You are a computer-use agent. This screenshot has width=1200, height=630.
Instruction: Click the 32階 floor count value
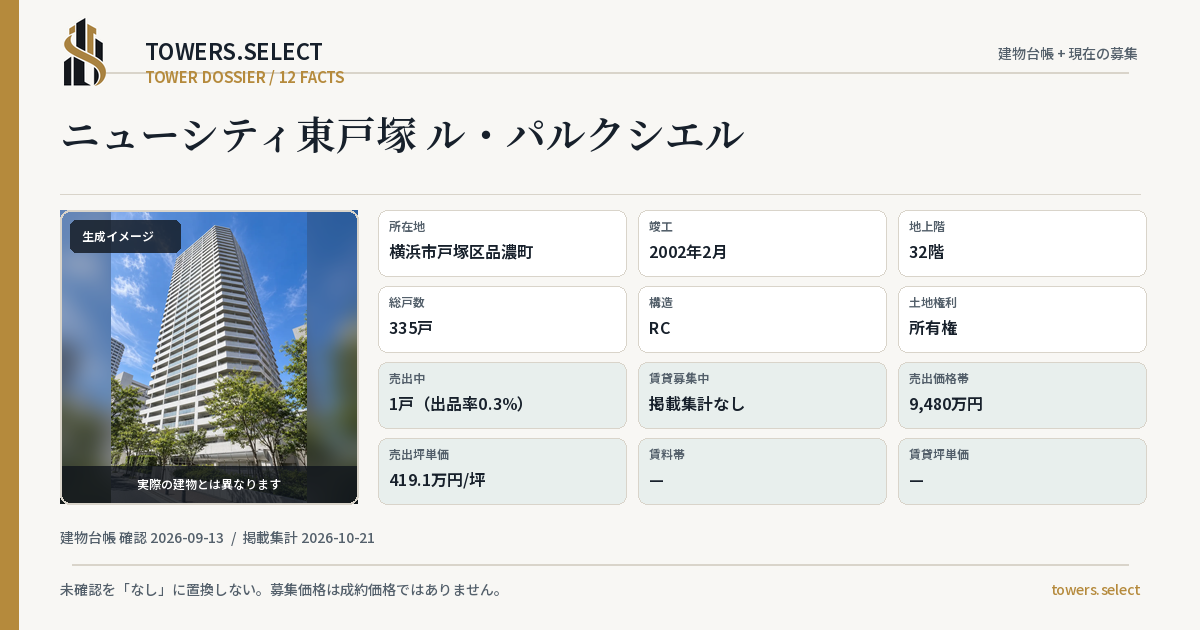926,252
